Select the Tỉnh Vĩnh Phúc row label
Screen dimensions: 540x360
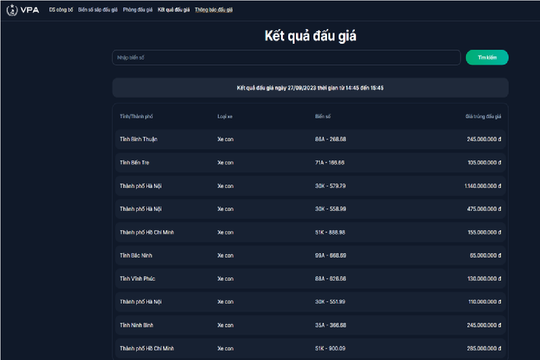point(137,279)
